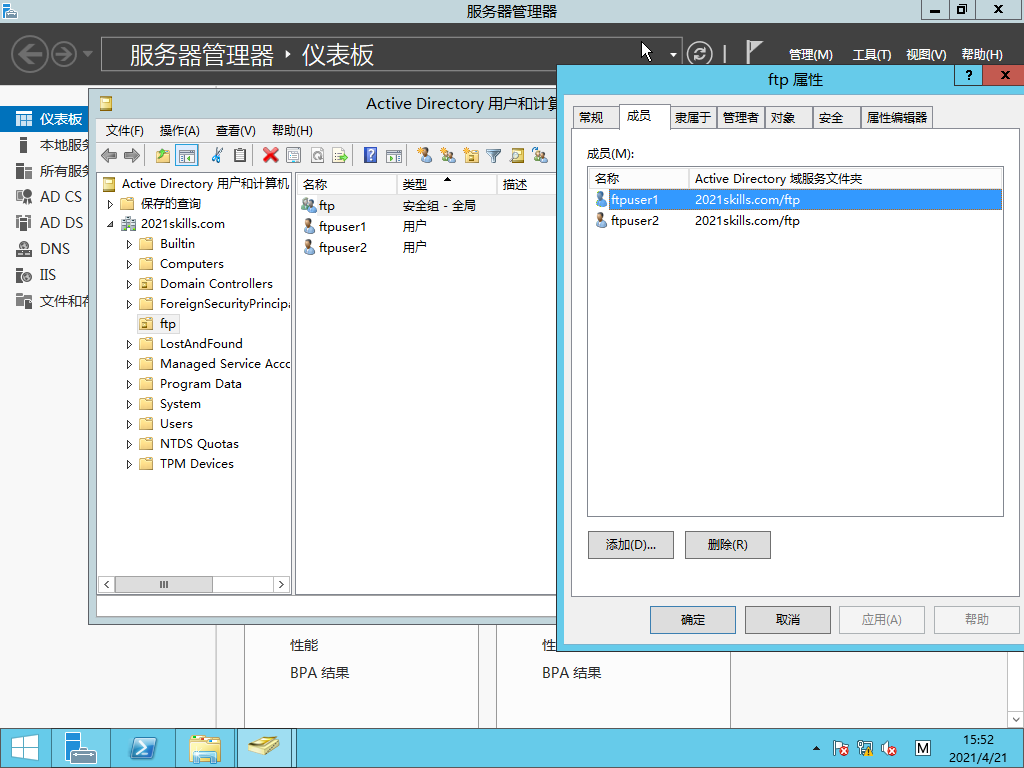Click the tree pane horizontal scrollbar thumb
Image resolution: width=1024 pixels, height=768 pixels.
[x=164, y=584]
